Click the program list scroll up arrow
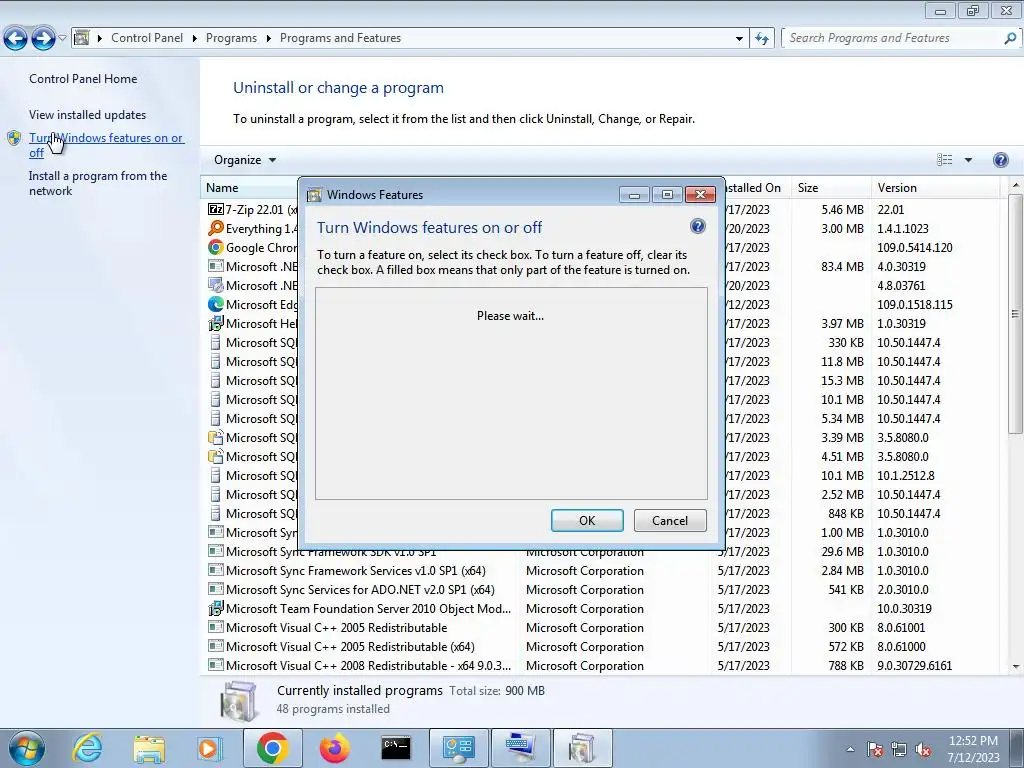 click(x=1016, y=186)
